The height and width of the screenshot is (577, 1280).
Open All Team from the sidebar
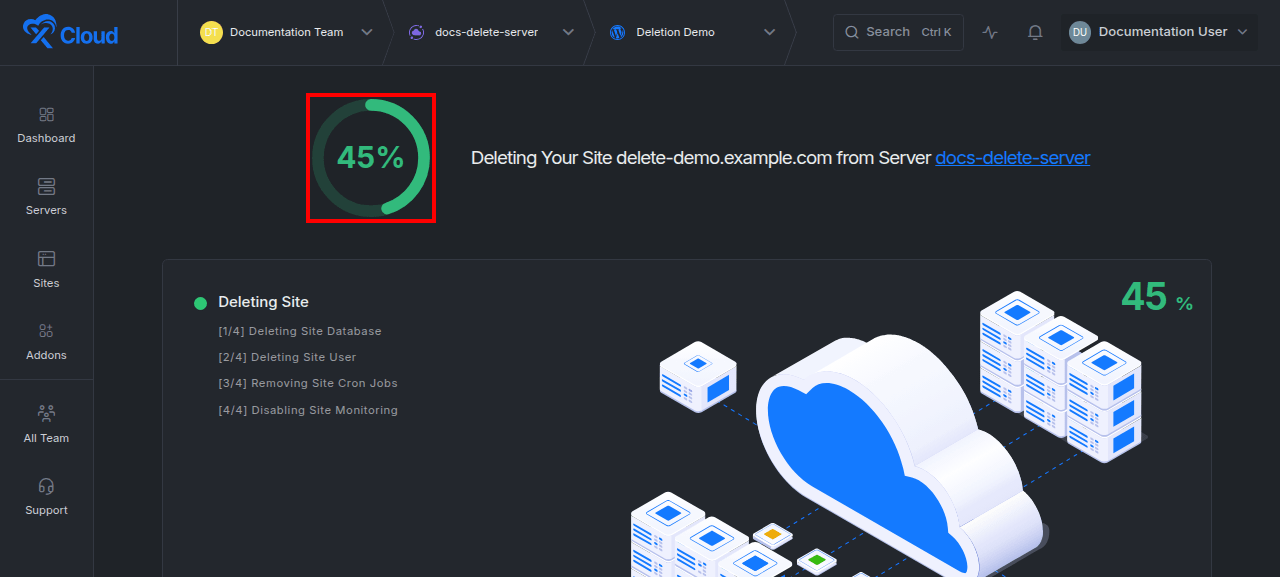click(x=46, y=425)
